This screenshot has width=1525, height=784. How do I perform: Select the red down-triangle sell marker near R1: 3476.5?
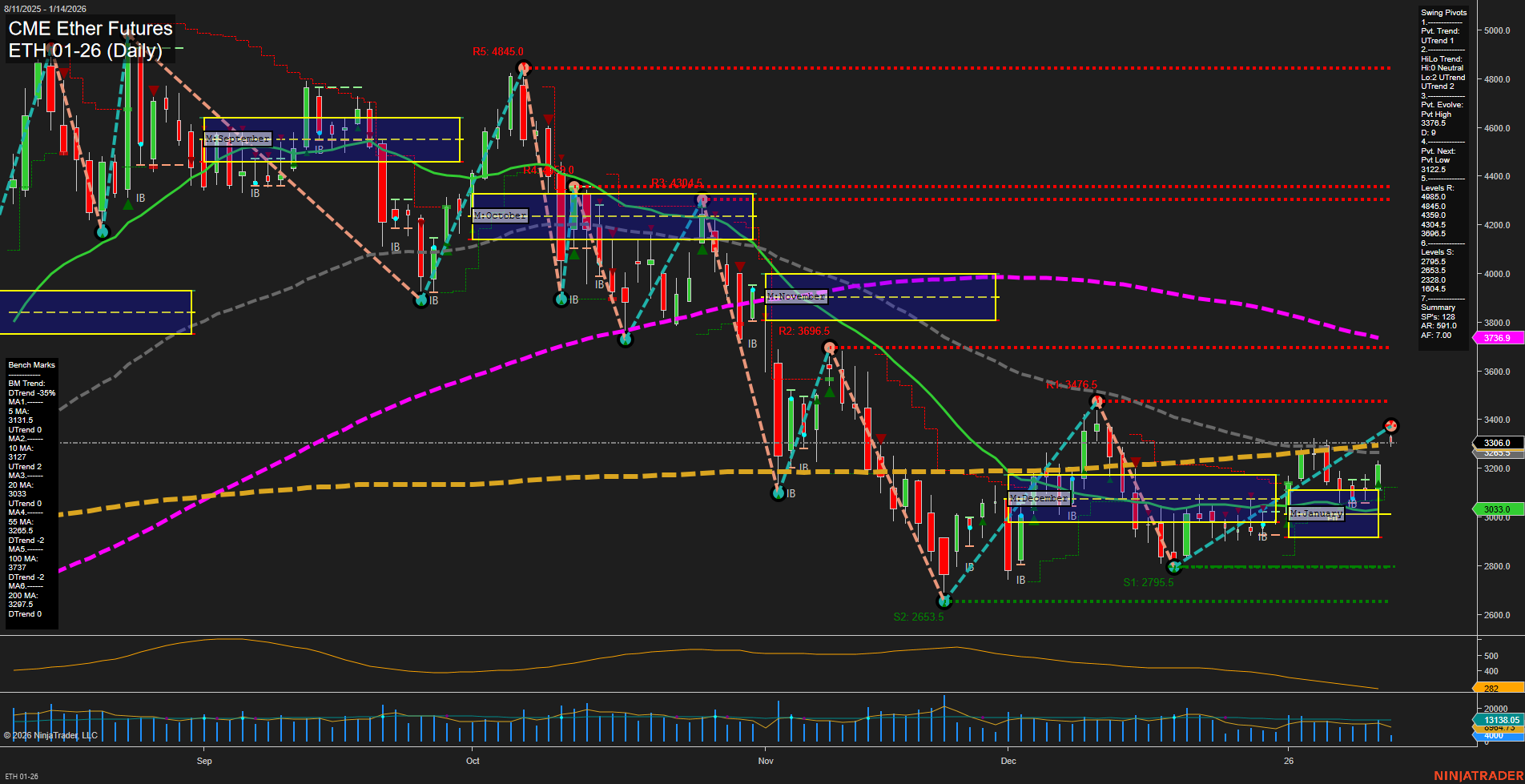click(x=1134, y=462)
